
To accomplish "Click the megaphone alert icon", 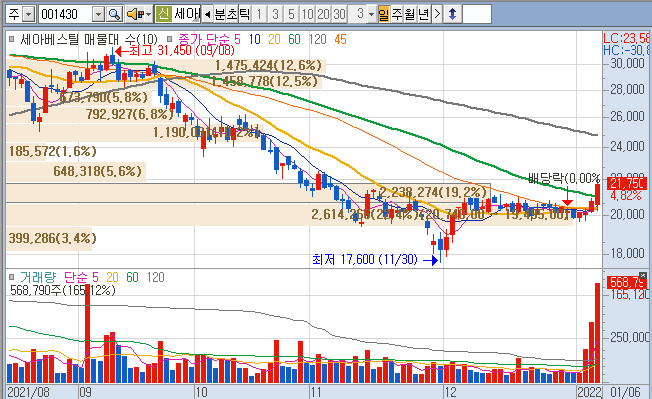I will point(135,15).
